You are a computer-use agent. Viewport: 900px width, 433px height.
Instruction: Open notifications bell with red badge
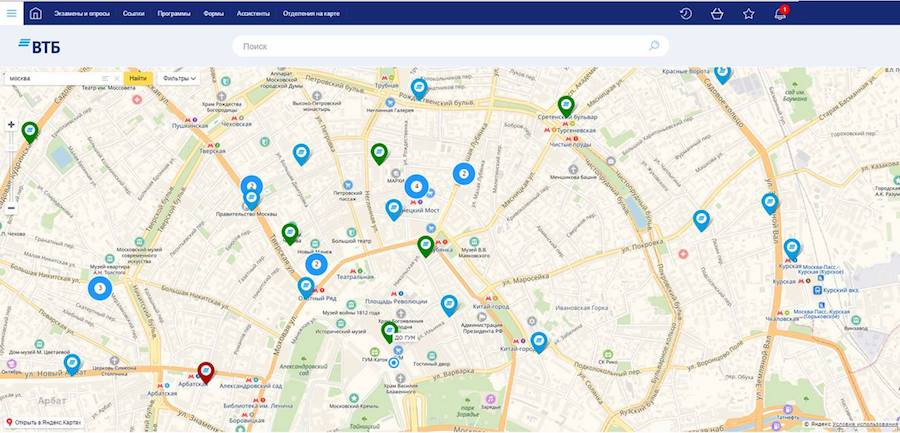pos(780,13)
